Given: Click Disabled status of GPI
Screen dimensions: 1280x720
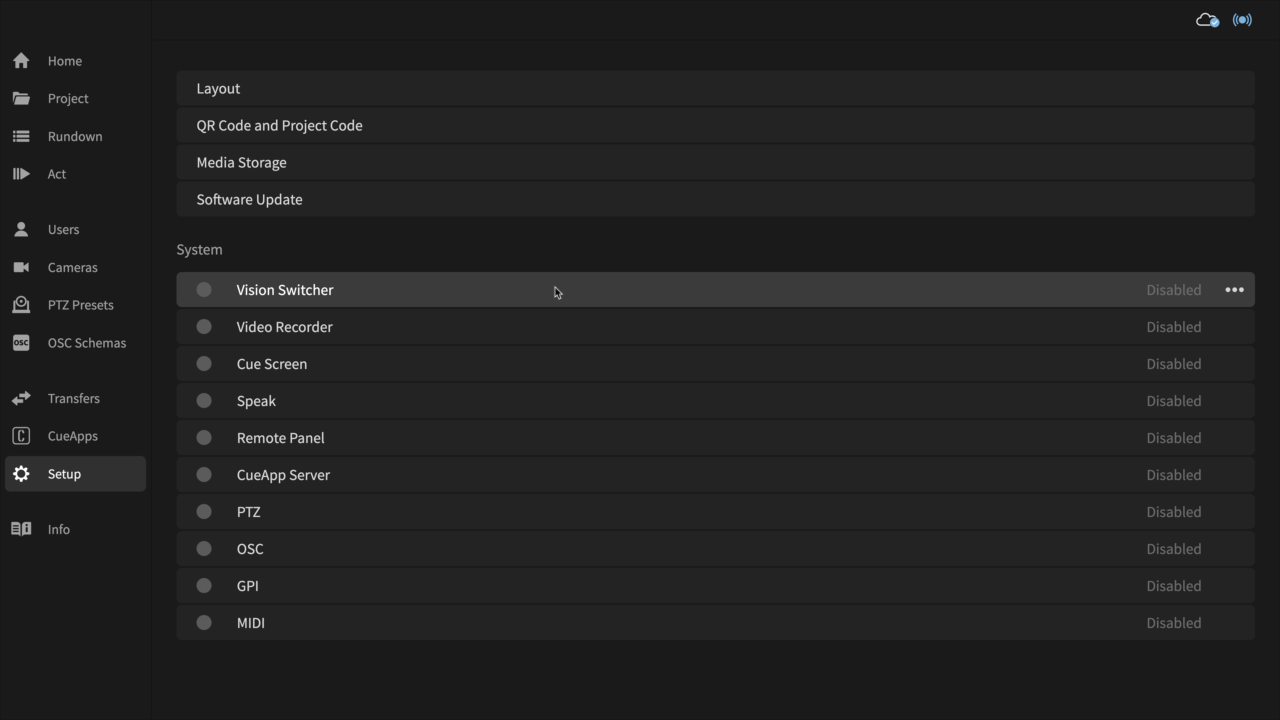Looking at the screenshot, I should (1174, 586).
